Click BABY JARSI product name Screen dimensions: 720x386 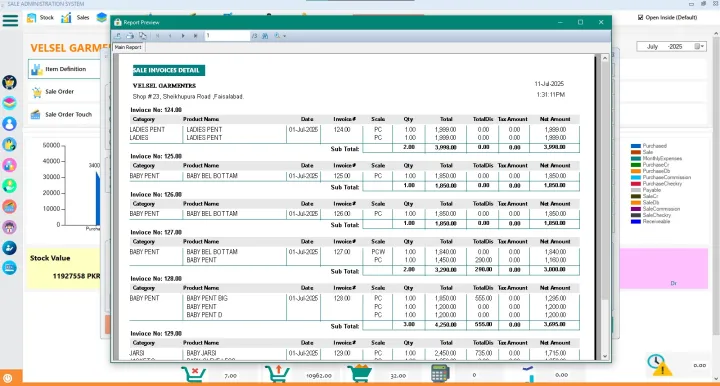(201, 353)
